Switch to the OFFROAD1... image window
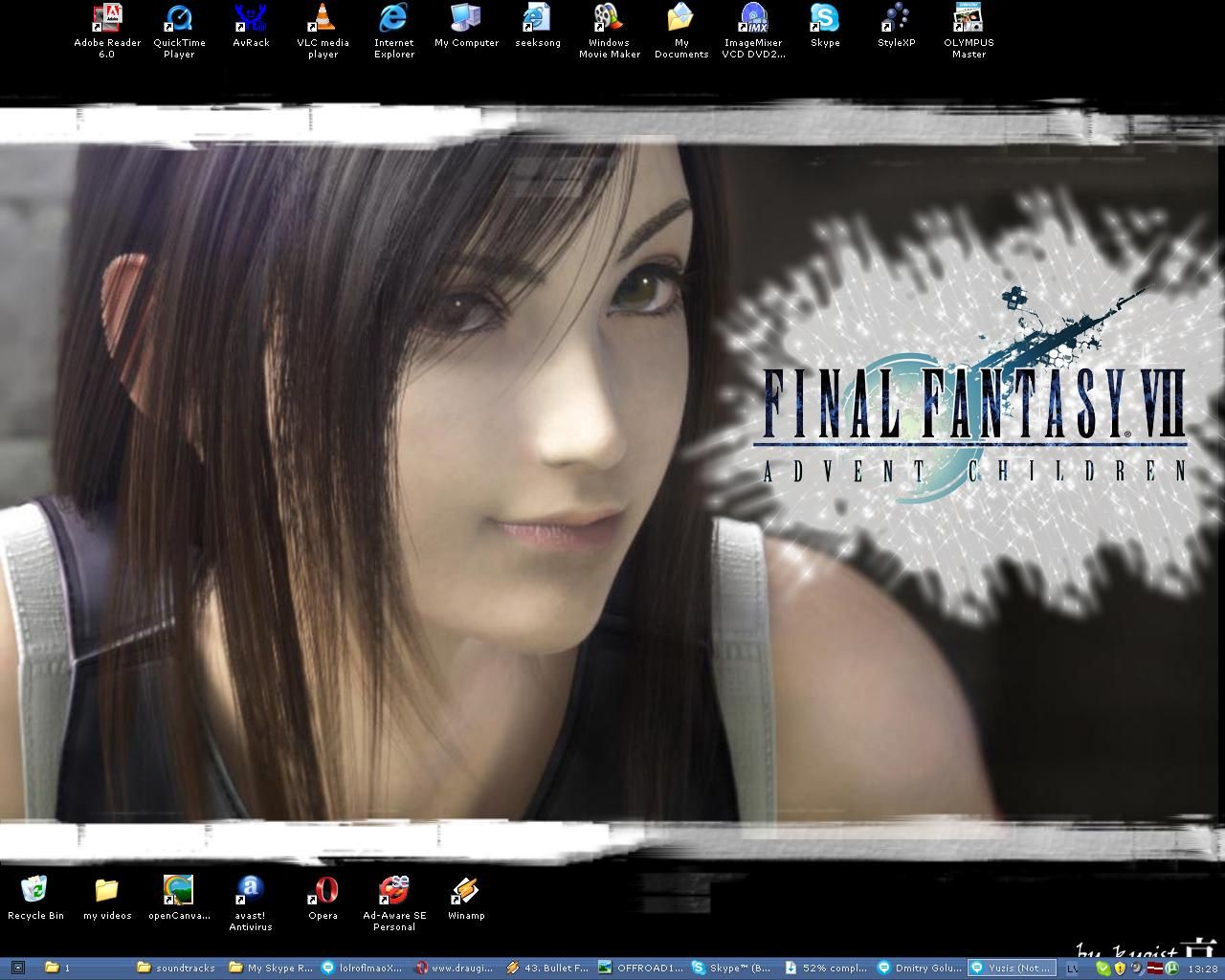1225x980 pixels. (640, 969)
